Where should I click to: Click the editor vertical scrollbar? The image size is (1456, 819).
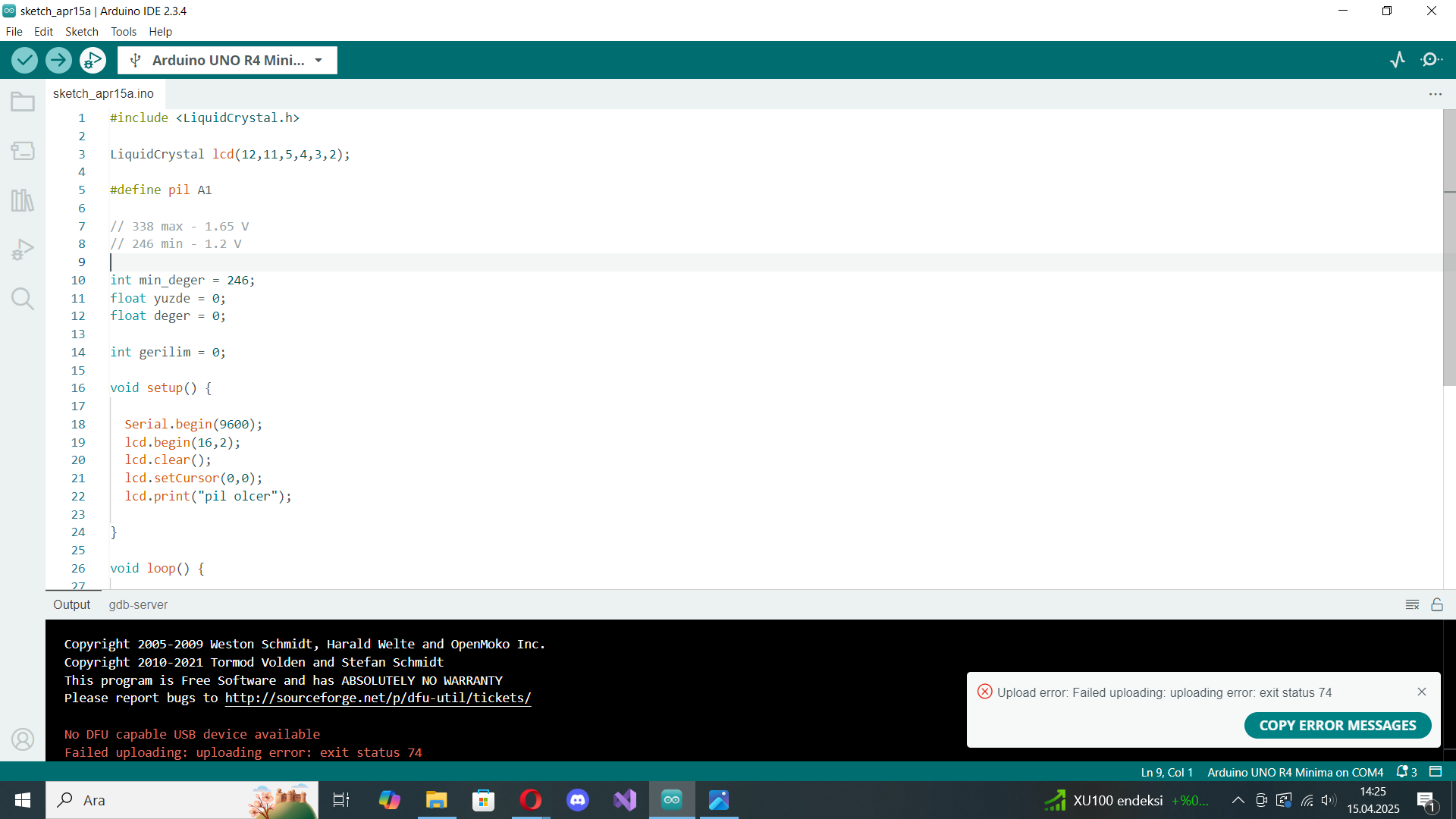[x=1449, y=250]
